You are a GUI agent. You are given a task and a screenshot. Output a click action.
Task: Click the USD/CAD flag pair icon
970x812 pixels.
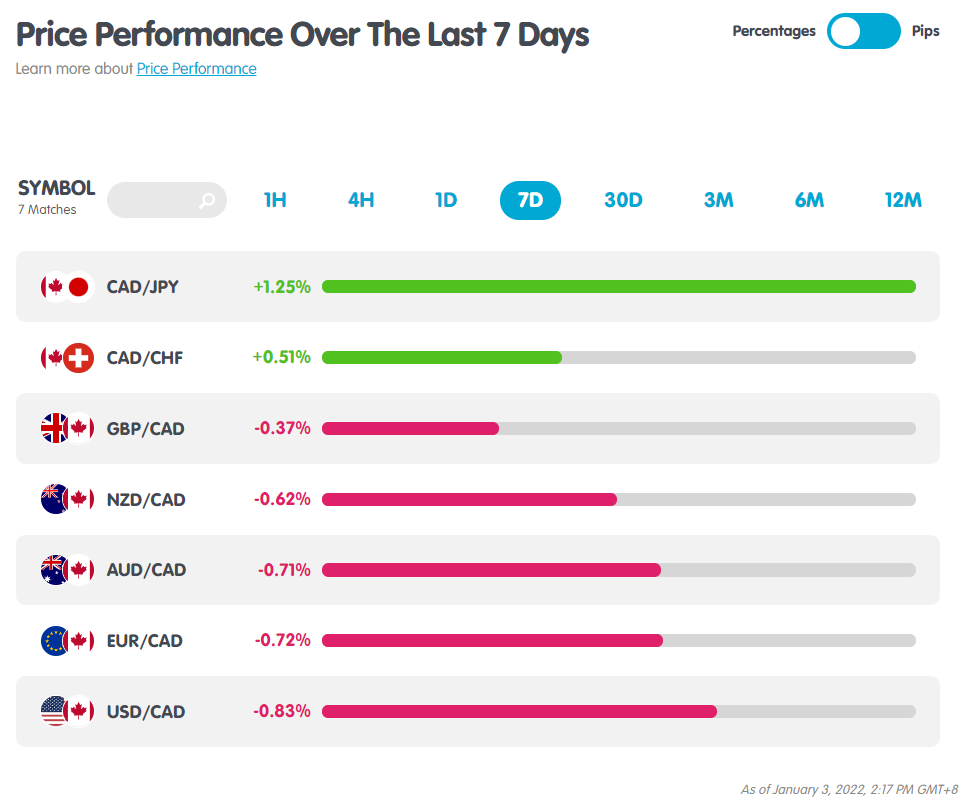point(67,711)
